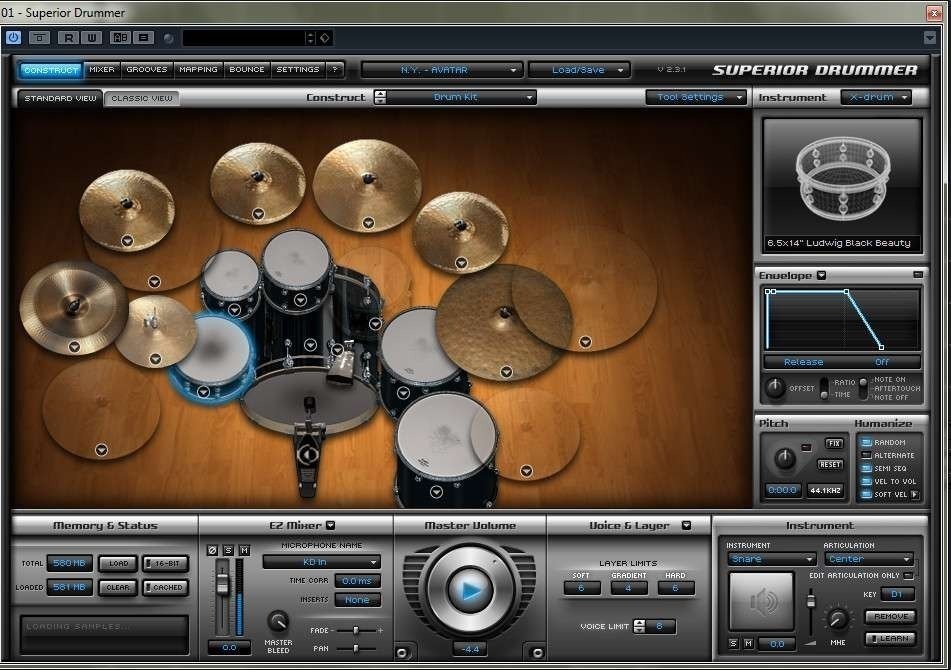
Task: Toggle the 16-BIT memory mode
Action: [x=166, y=563]
